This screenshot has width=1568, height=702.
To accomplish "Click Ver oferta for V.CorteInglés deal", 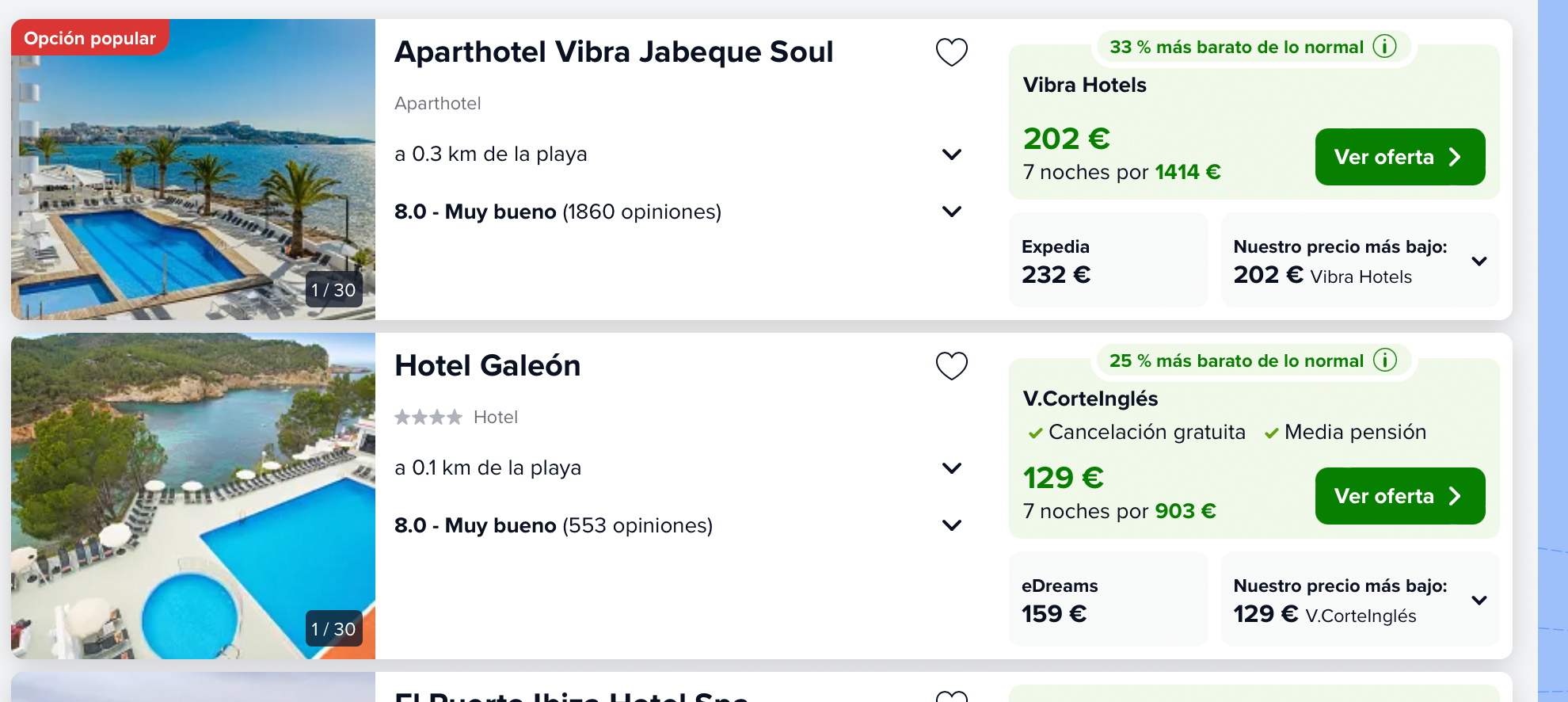I will [x=1399, y=496].
